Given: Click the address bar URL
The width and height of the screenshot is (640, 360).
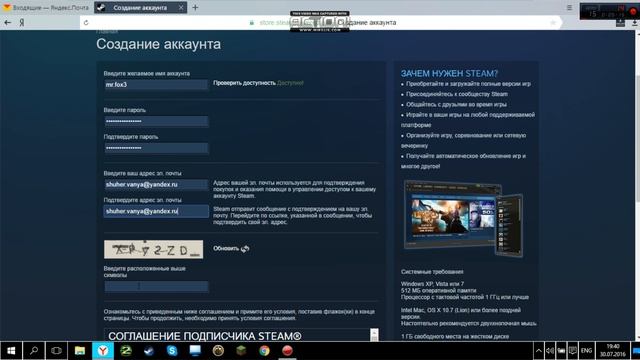Looking at the screenshot, I should [322, 22].
